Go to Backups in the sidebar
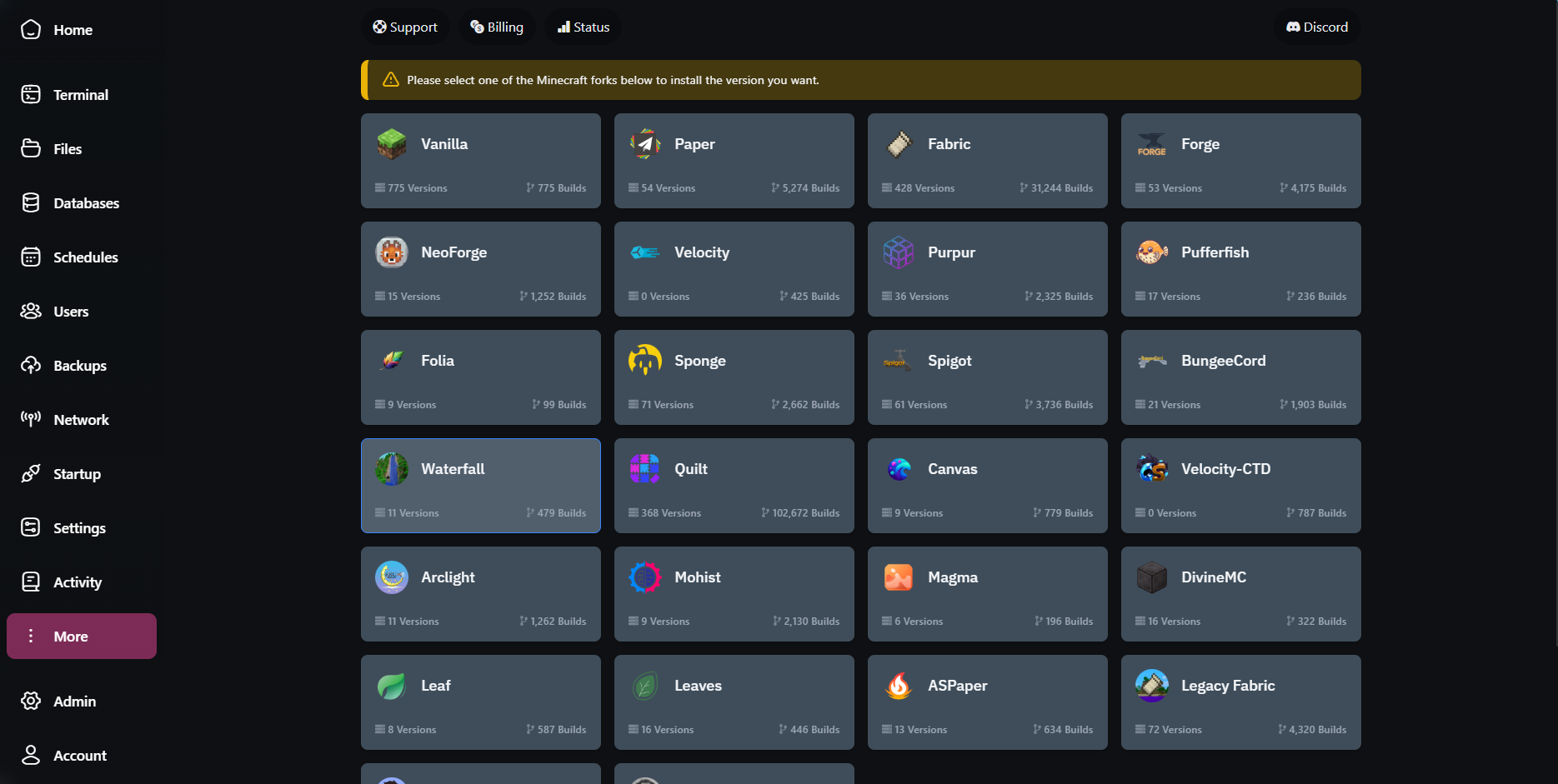 pos(79,366)
